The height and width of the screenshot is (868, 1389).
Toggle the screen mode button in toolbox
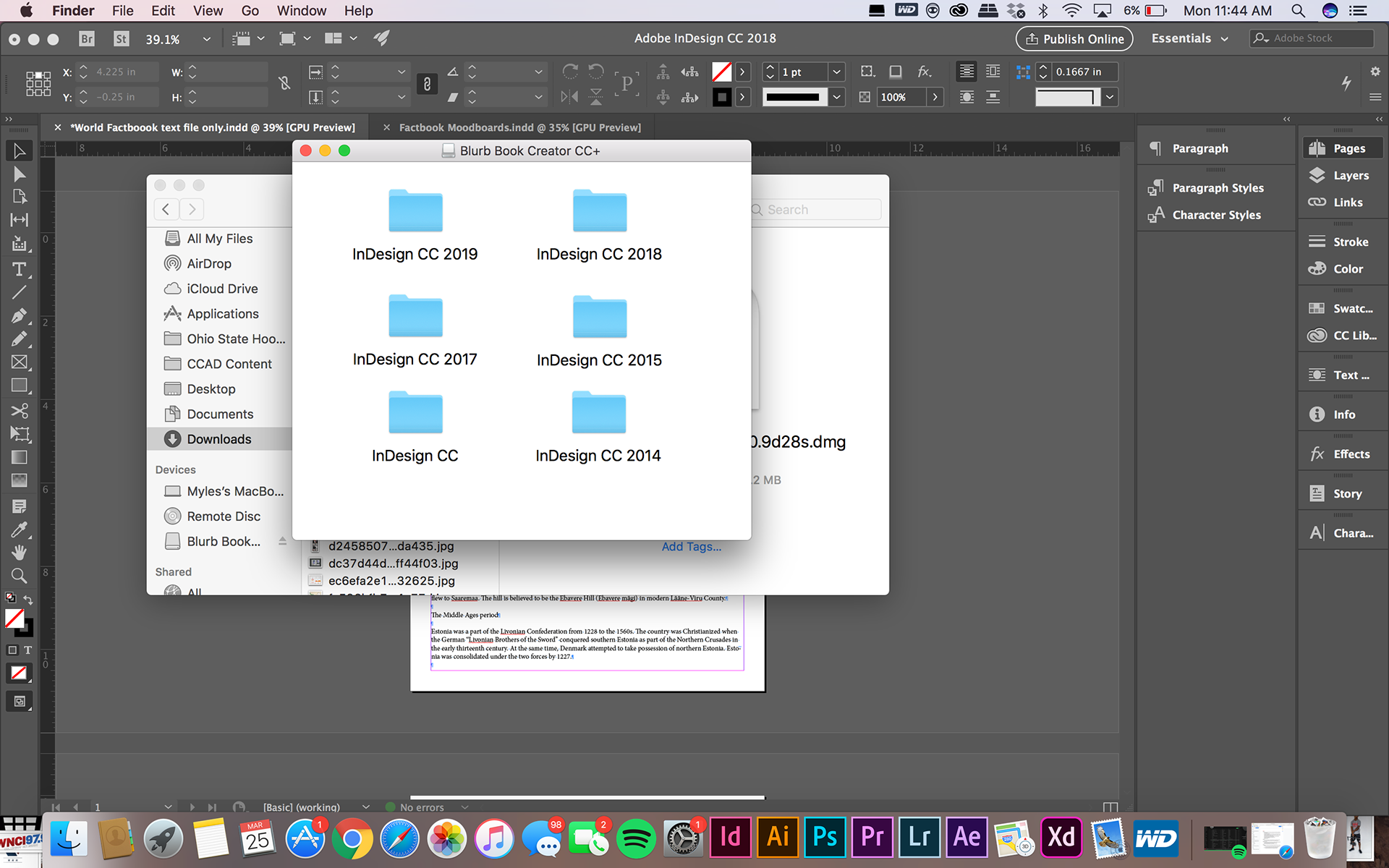coord(20,701)
